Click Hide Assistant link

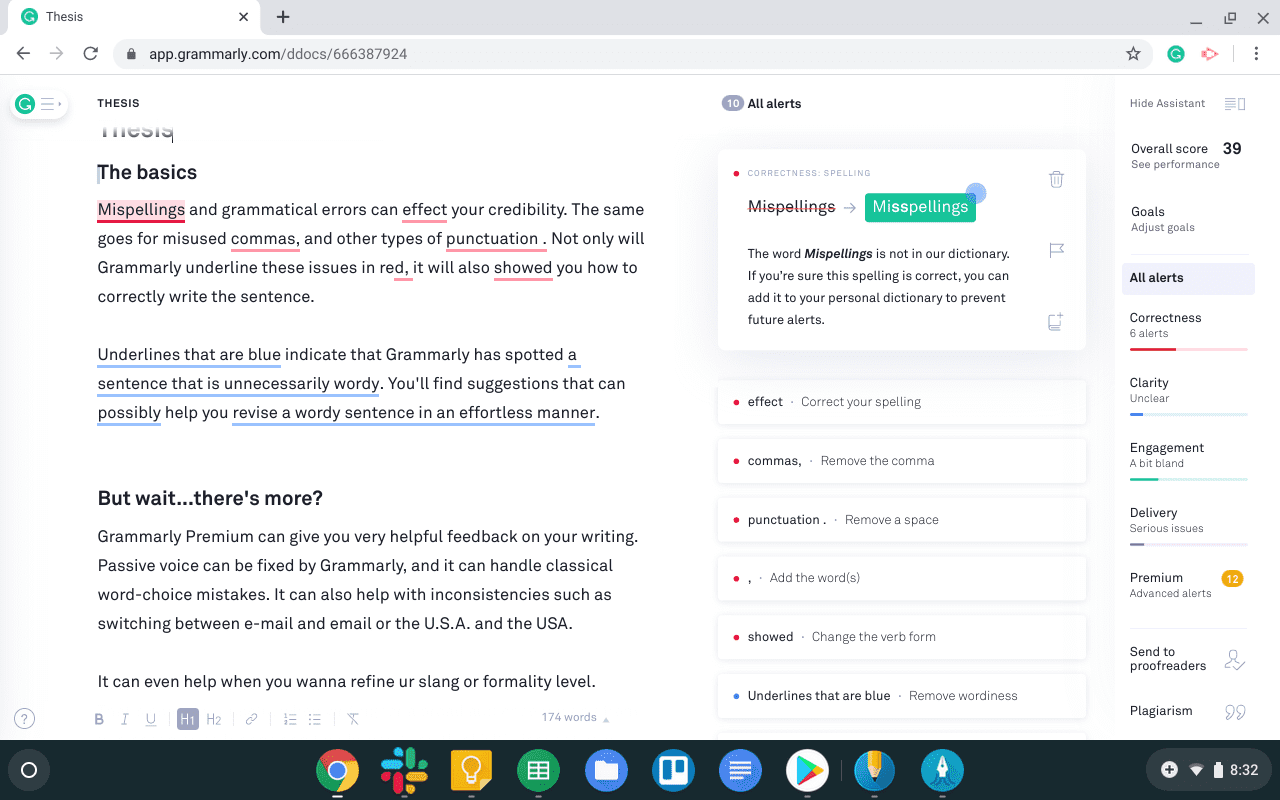1167,104
